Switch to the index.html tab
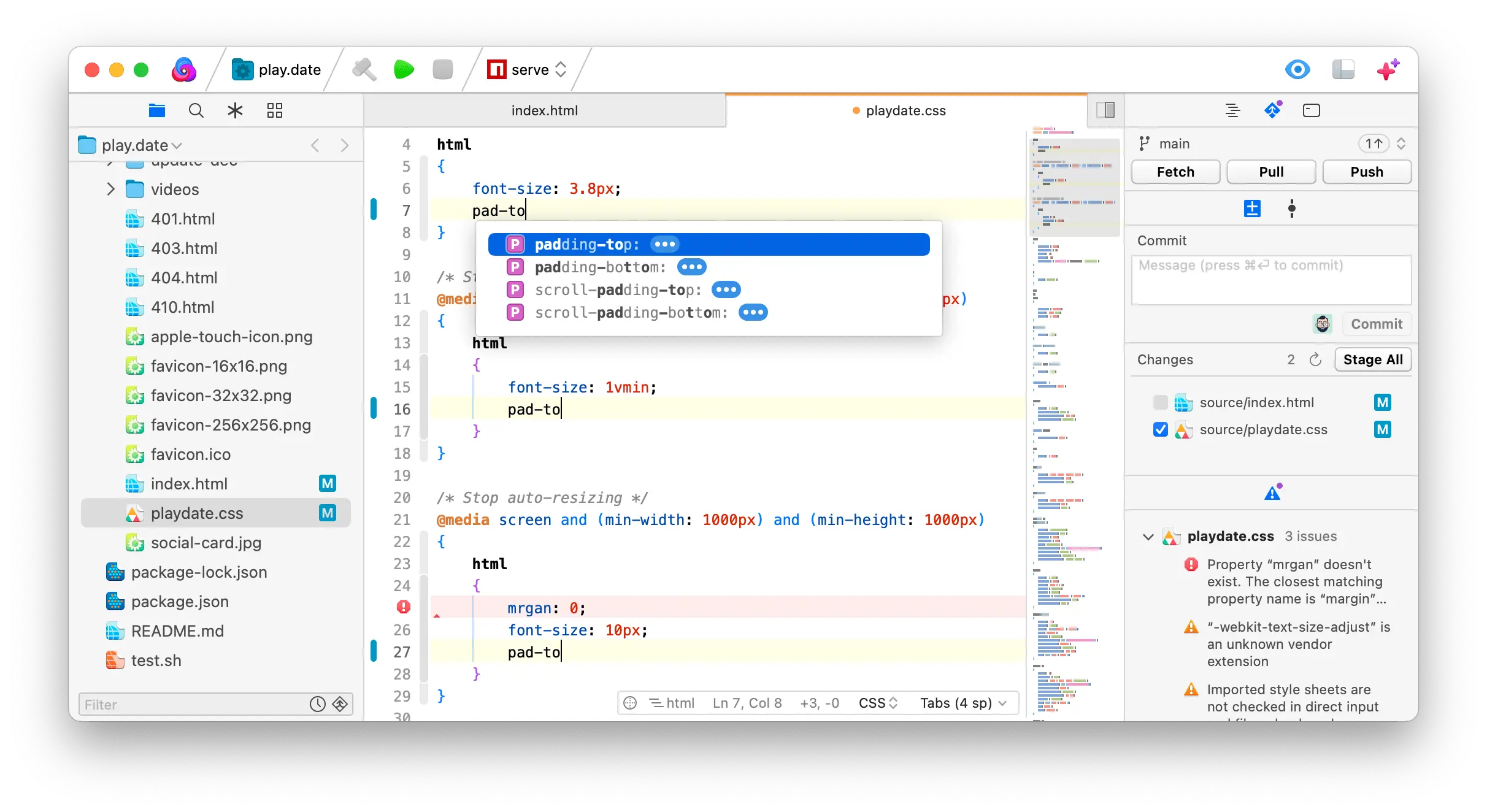Viewport: 1487px width, 812px height. (x=544, y=110)
